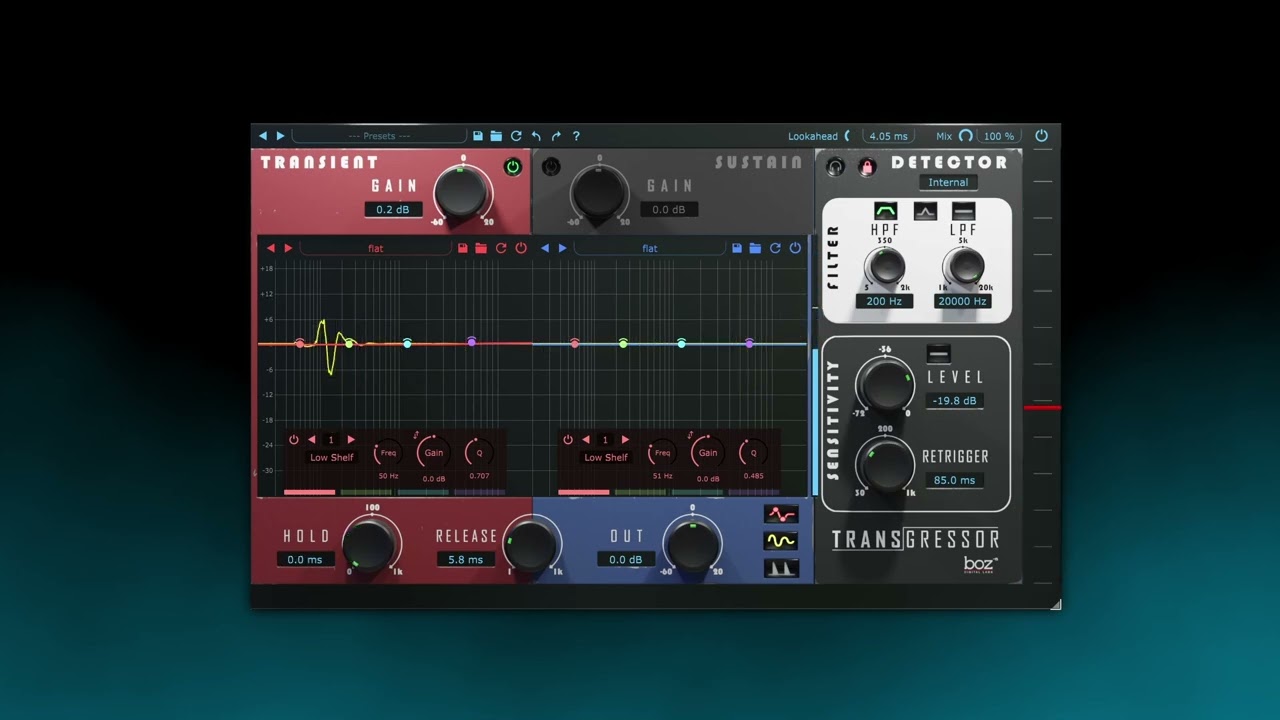
Task: Reset sustain EQ with blue refresh icon
Action: point(775,248)
